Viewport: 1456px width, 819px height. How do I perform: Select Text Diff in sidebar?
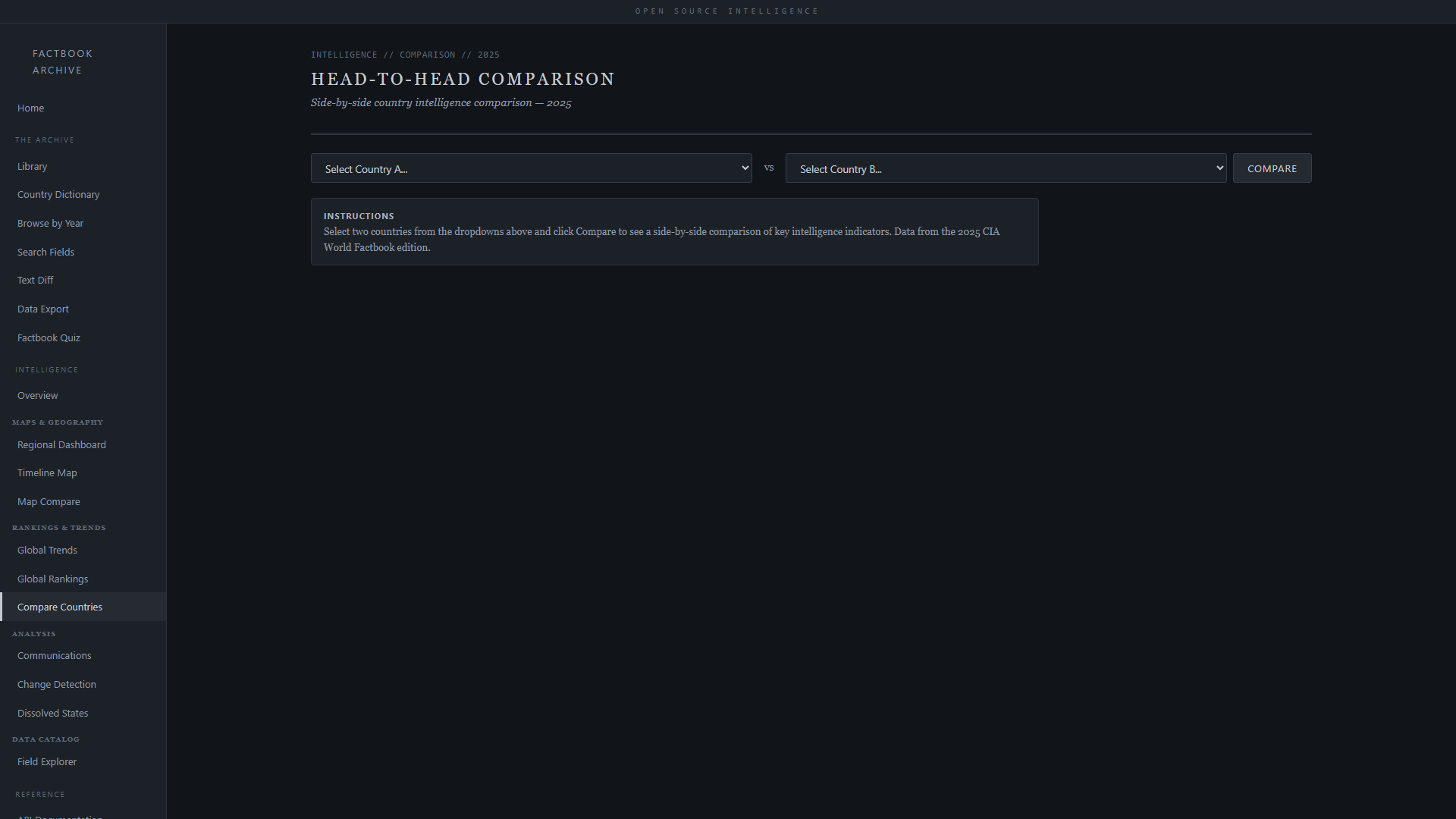pyautogui.click(x=36, y=281)
